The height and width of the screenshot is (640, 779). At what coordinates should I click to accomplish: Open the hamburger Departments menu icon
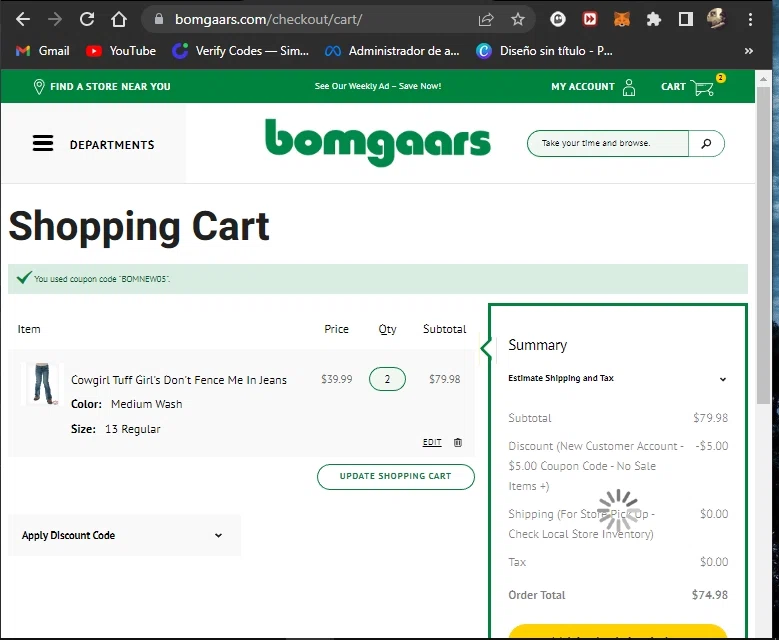[43, 143]
